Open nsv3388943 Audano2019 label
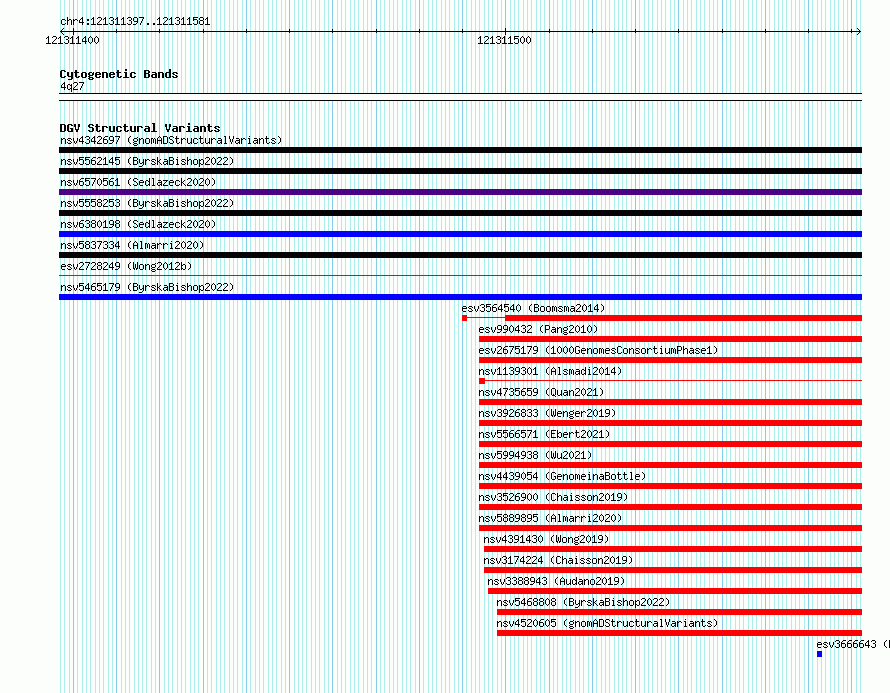The image size is (890, 693). [556, 581]
